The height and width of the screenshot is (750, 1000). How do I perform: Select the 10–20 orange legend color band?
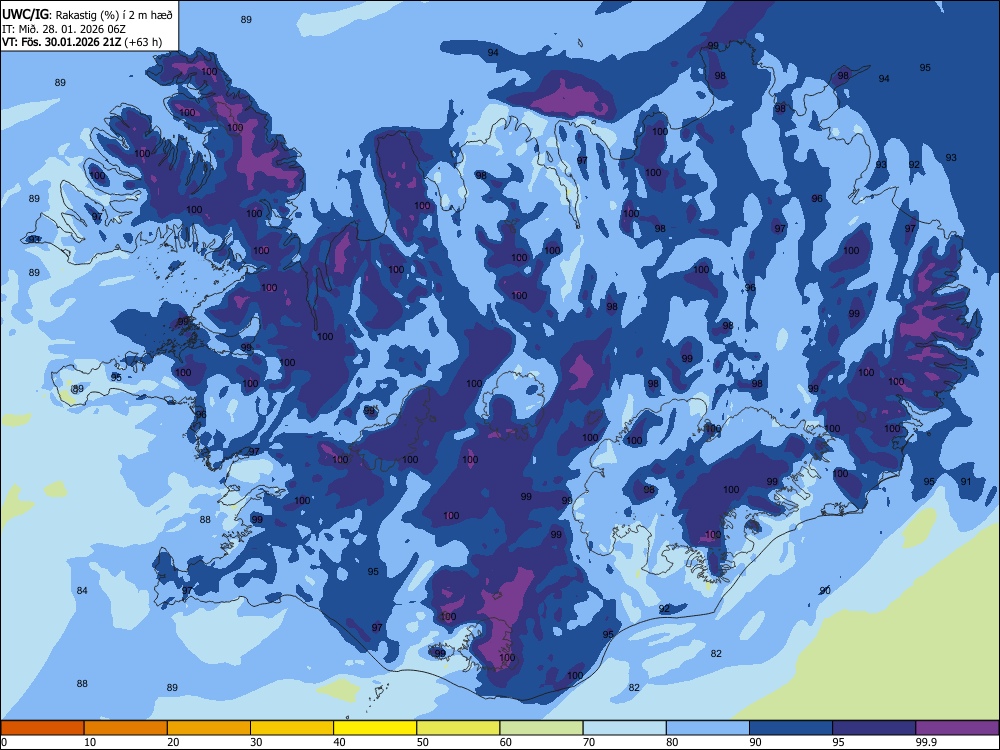[x=126, y=728]
